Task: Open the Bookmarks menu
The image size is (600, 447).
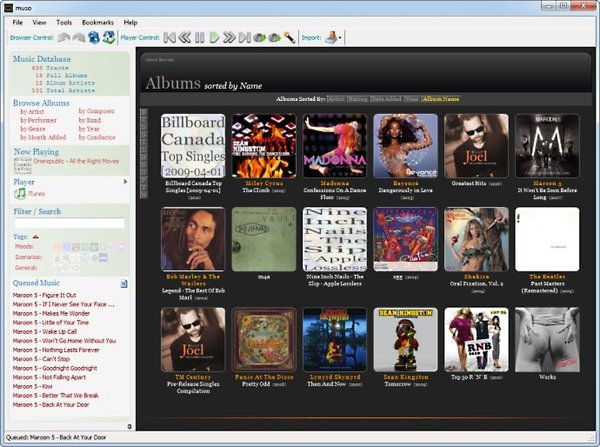Action: click(x=98, y=21)
